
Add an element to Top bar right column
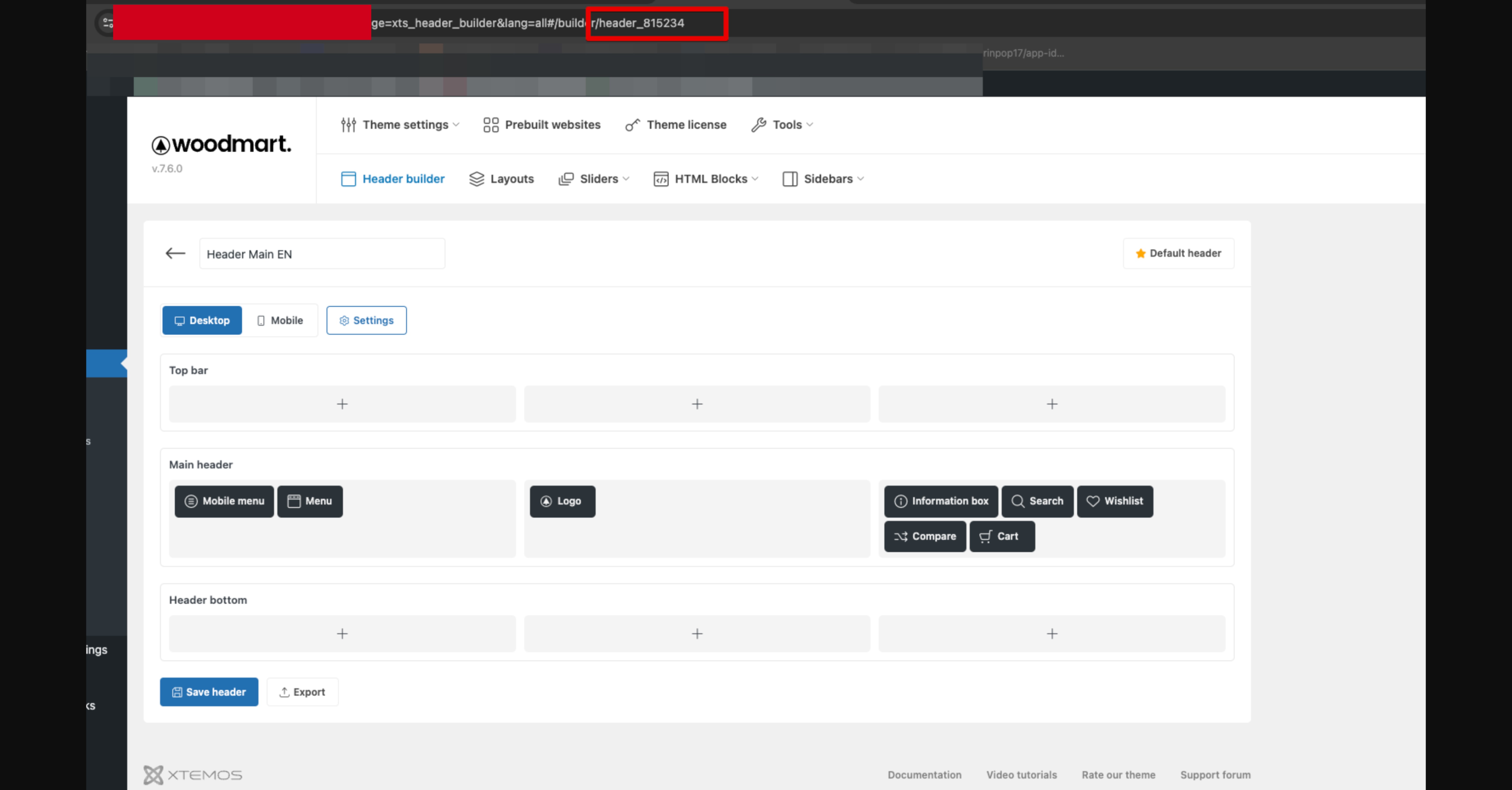(x=1052, y=404)
